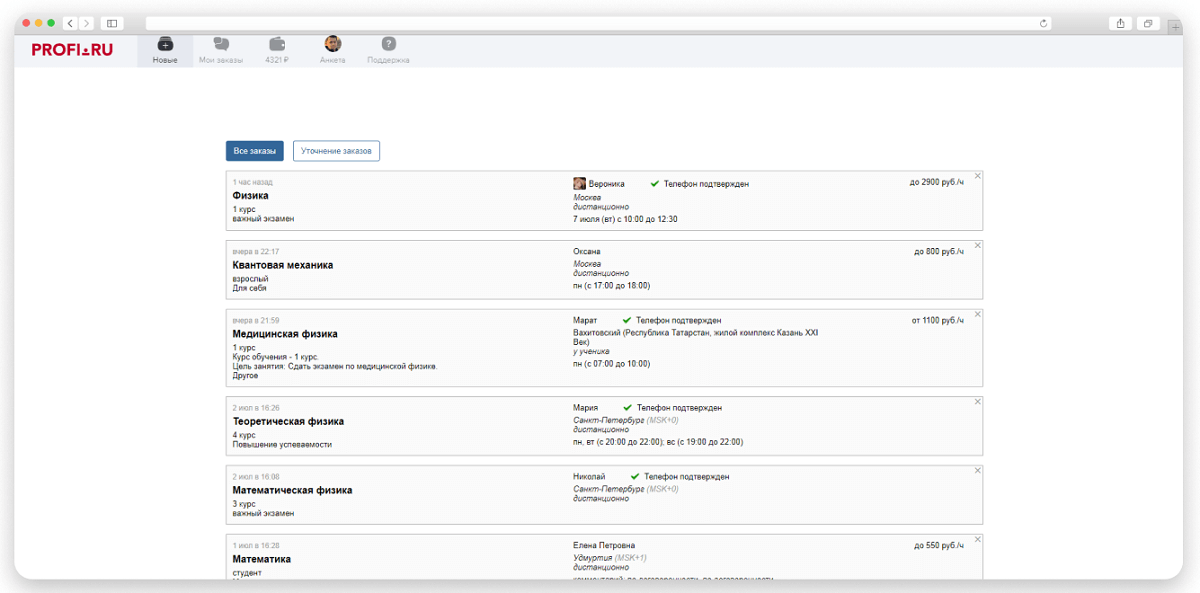The image size is (1200, 593).
Task: Open the wallet balance 4321 ₽
Action: click(277, 44)
